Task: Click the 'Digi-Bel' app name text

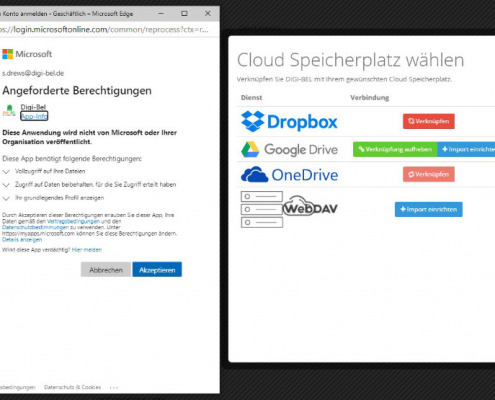Action: pyautogui.click(x=33, y=107)
